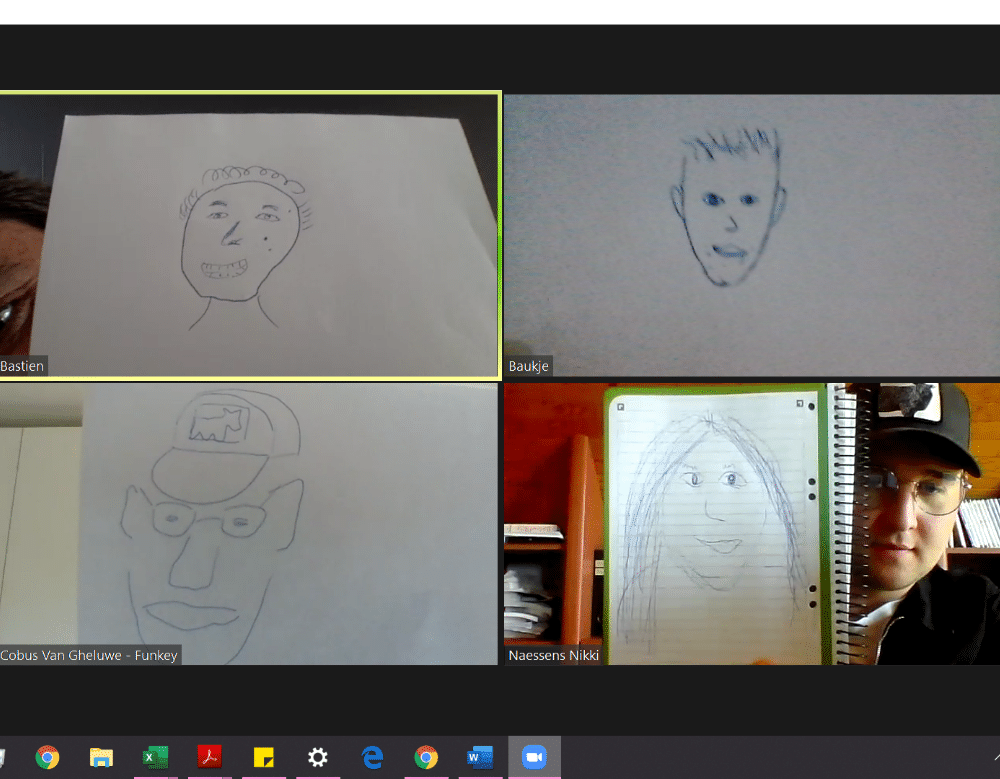Select Naessens Nikki's video tile
The width and height of the screenshot is (1000, 779).
coord(751,524)
